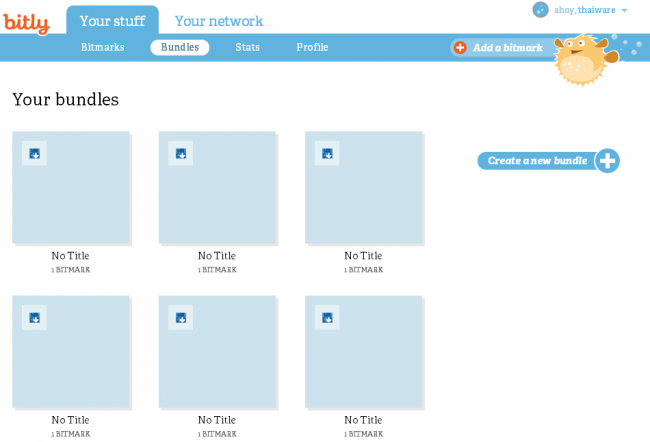Click Create a new bundle button
The height and width of the screenshot is (442, 650).
click(548, 161)
